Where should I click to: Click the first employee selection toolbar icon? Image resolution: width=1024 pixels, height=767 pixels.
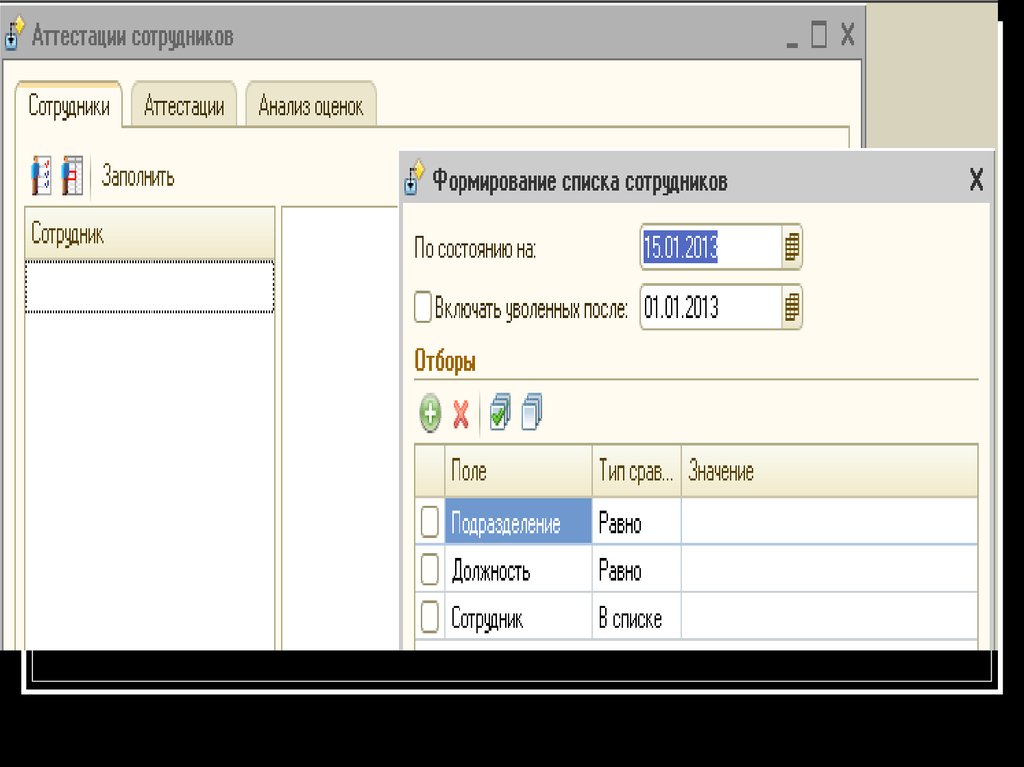pos(41,176)
